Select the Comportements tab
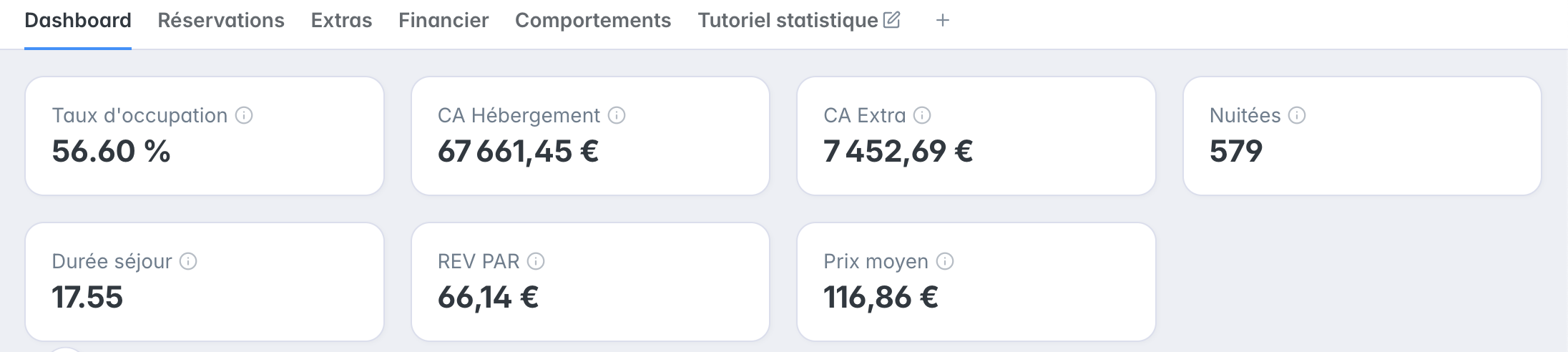The image size is (1568, 352). coord(593,21)
